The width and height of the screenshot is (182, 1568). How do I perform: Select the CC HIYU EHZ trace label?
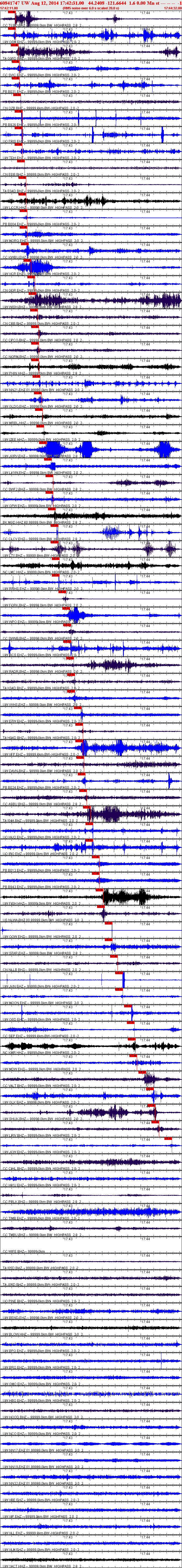[41, 1185]
